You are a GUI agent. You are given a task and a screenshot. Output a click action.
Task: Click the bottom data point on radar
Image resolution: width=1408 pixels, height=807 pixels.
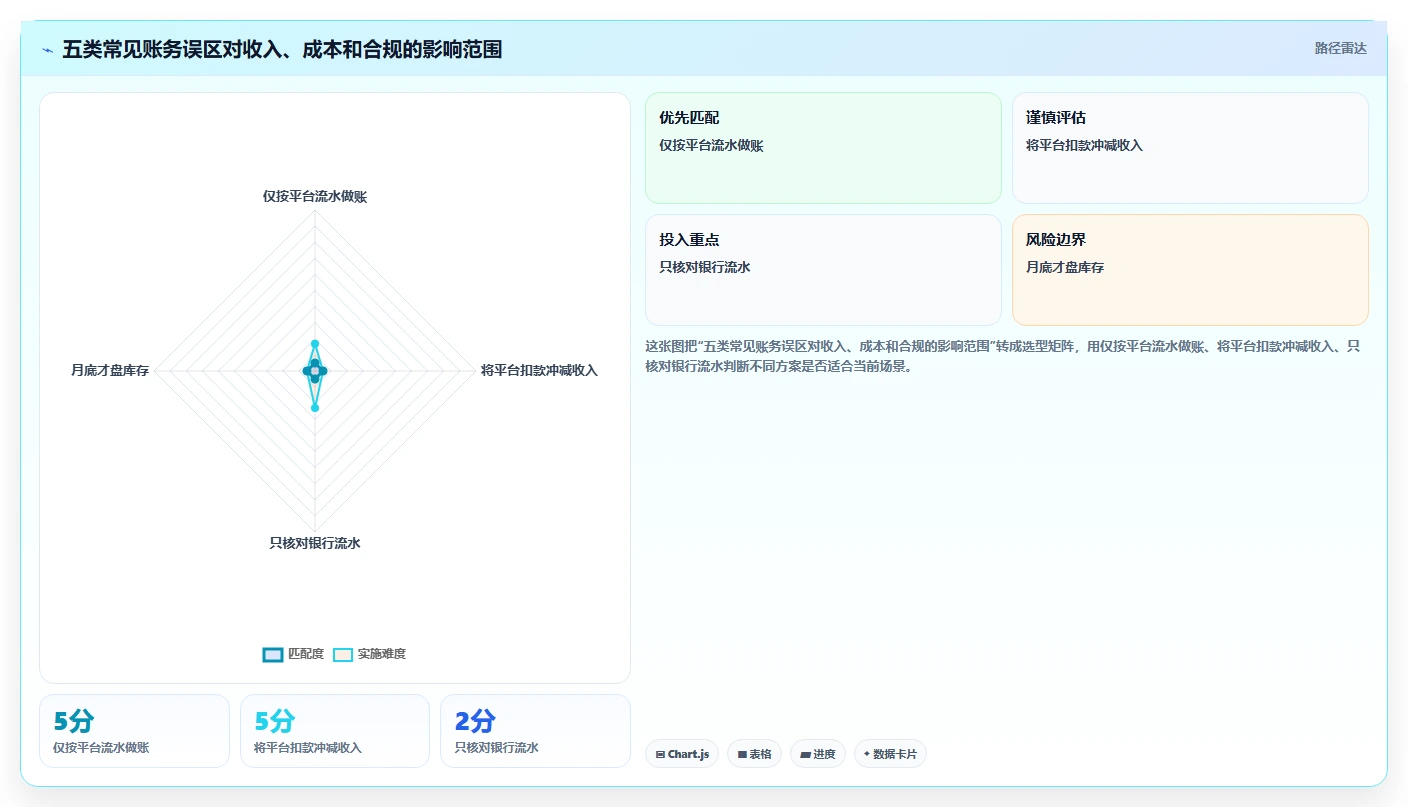pos(315,408)
